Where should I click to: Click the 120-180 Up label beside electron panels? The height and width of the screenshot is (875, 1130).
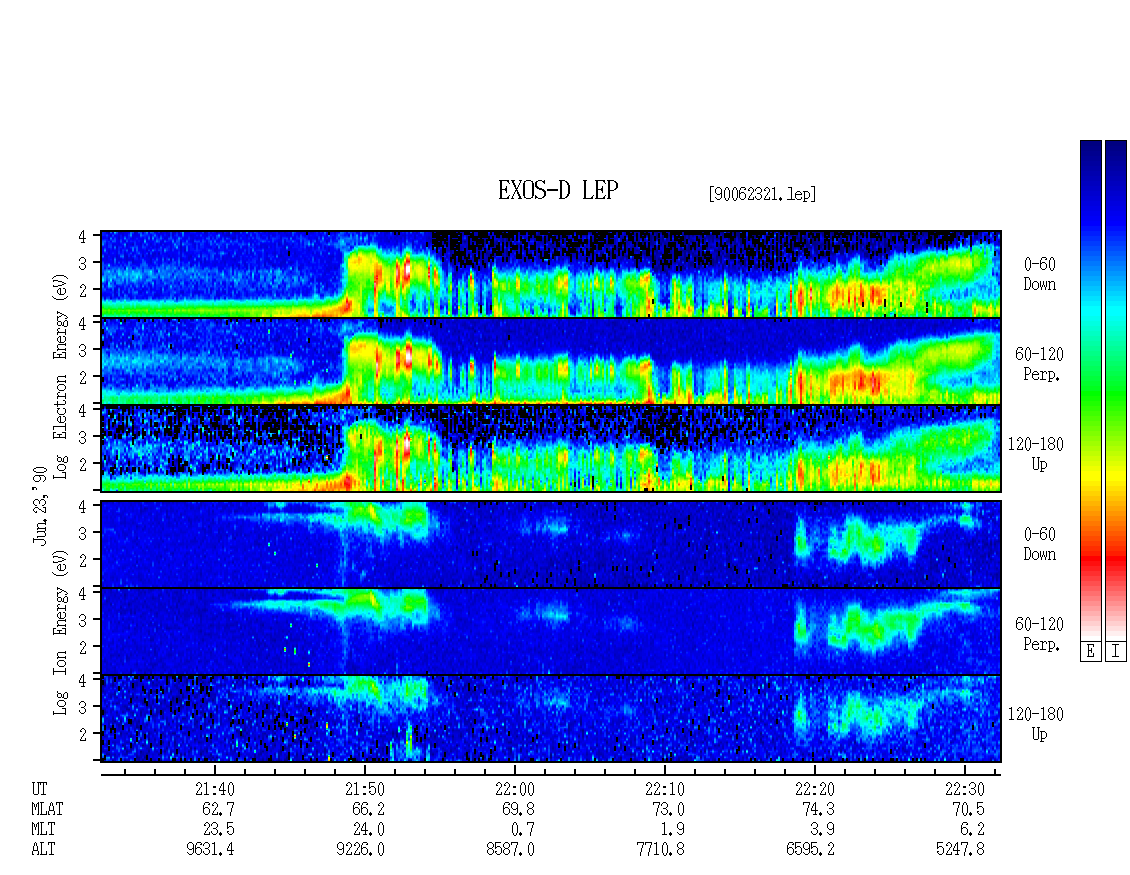click(1036, 454)
